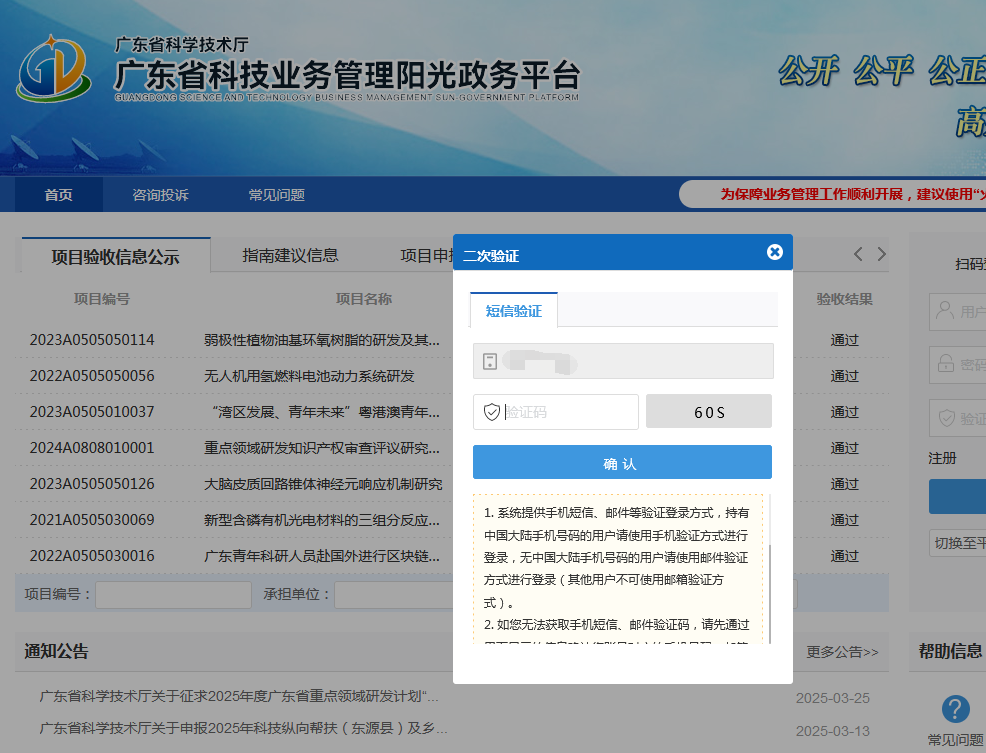Image resolution: width=986 pixels, height=753 pixels.
Task: Open 咨询投诉 in the navigation bar
Action: pyautogui.click(x=160, y=195)
